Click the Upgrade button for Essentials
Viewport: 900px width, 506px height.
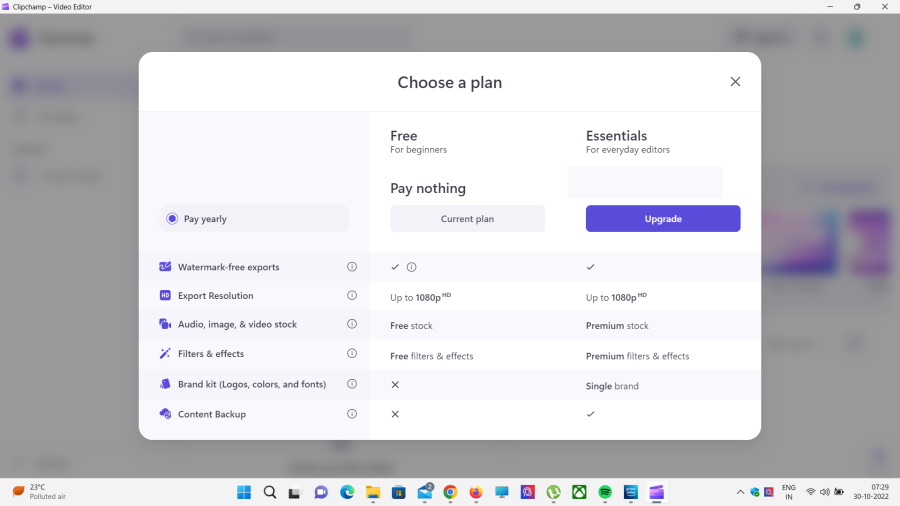tap(662, 219)
